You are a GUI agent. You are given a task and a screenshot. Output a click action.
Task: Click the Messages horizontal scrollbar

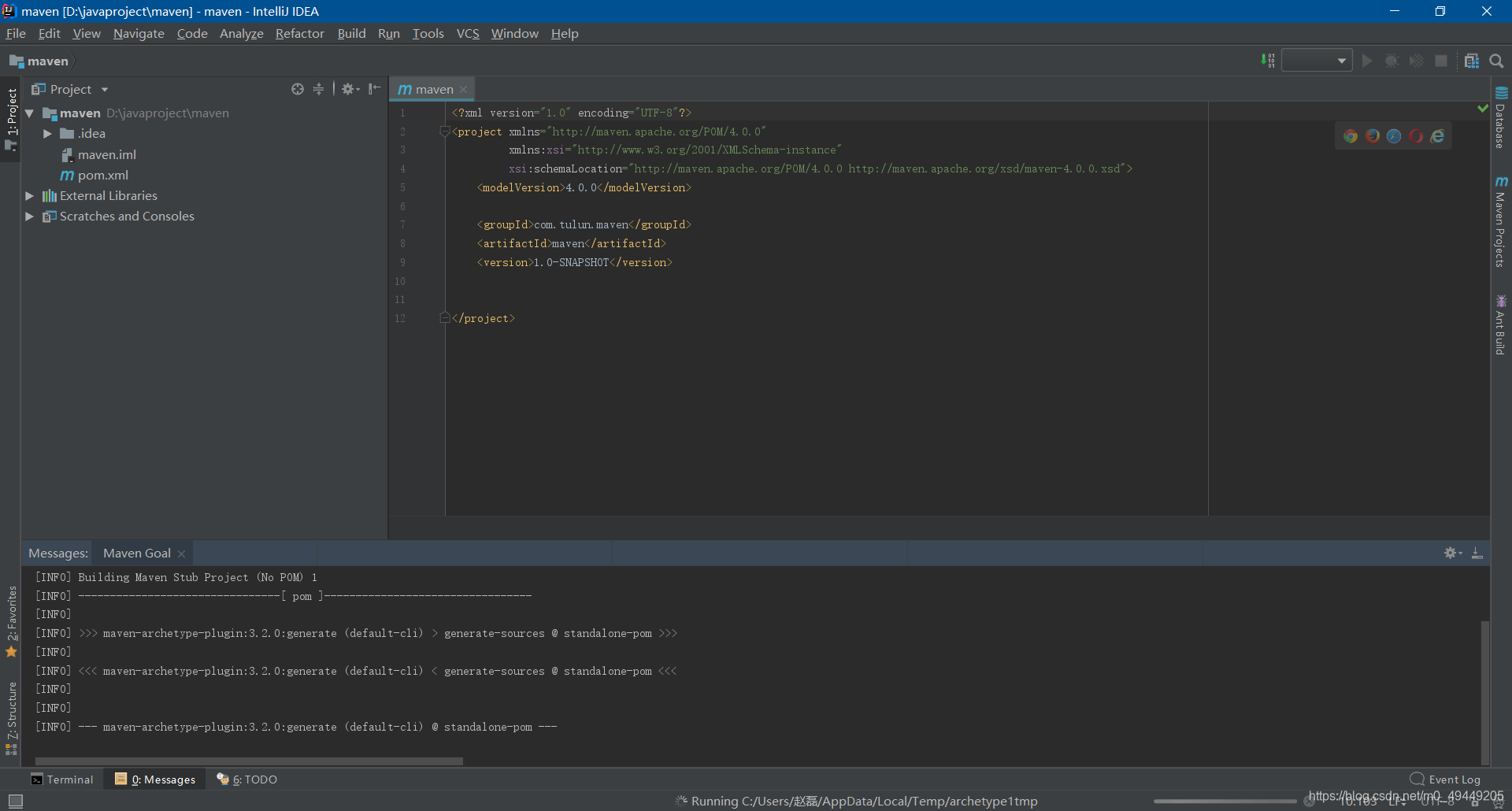click(249, 761)
